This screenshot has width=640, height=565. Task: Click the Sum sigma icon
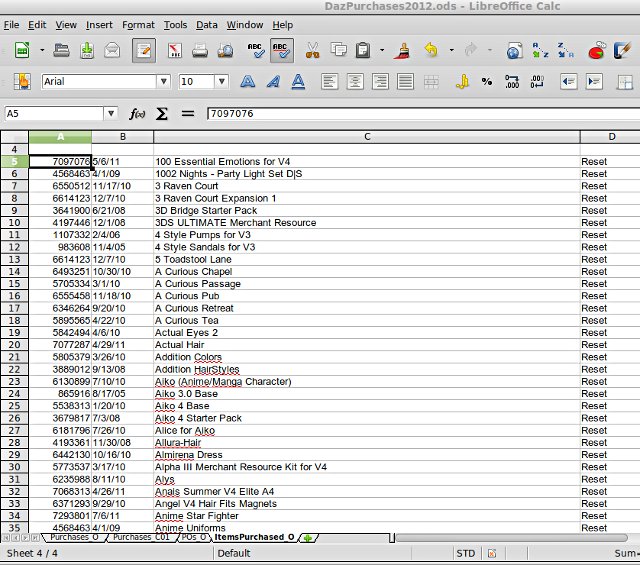[x=162, y=114]
